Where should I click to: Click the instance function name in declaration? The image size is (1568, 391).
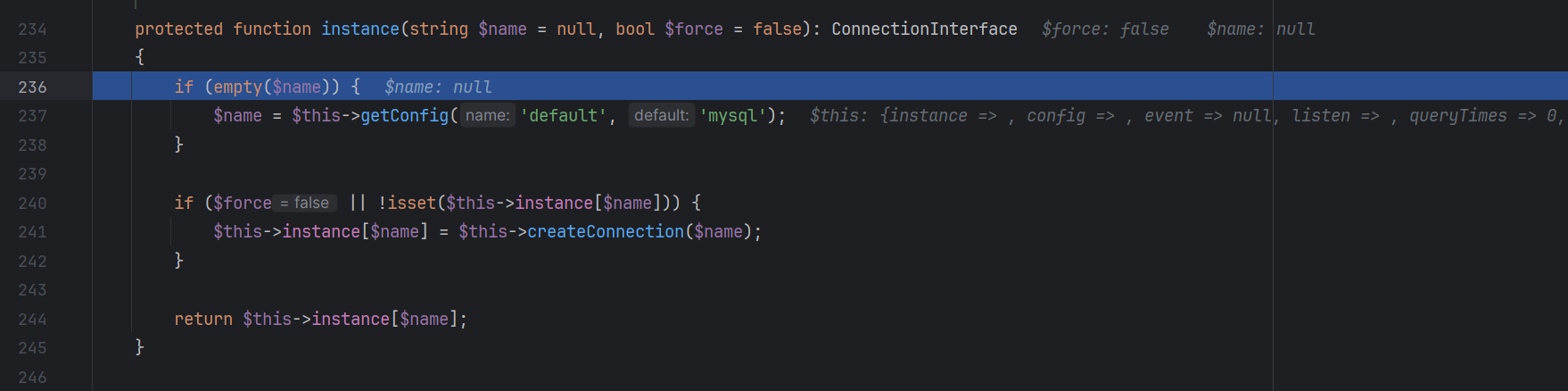coord(359,29)
